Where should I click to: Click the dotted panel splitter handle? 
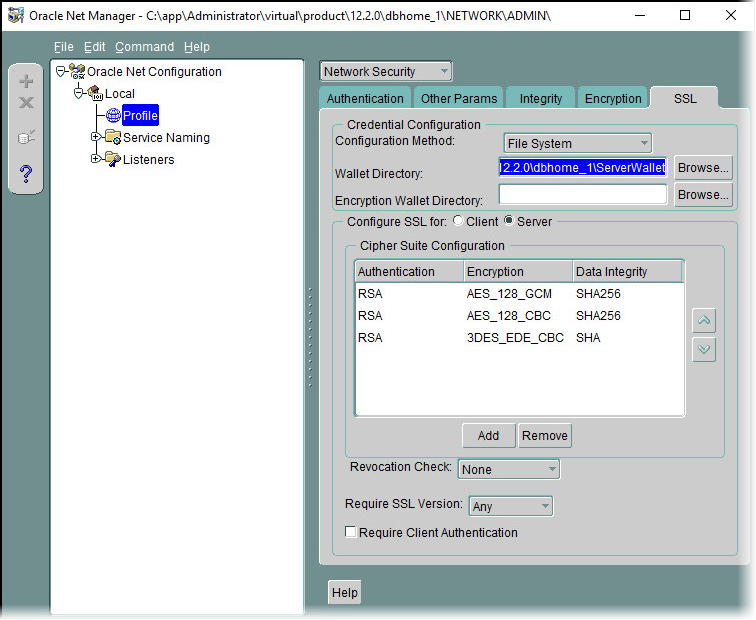310,337
